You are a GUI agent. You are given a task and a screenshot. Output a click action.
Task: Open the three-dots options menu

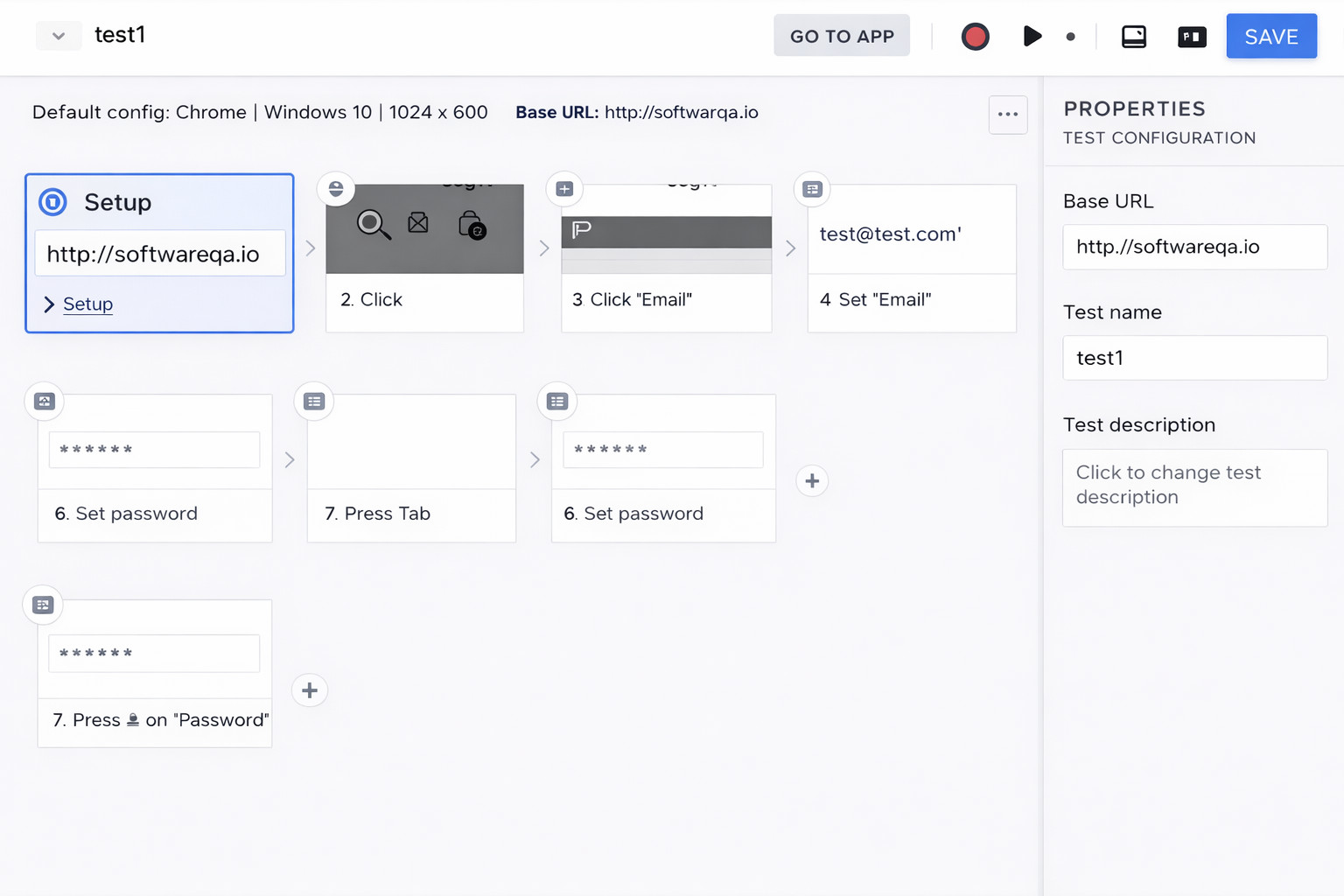tap(1007, 115)
